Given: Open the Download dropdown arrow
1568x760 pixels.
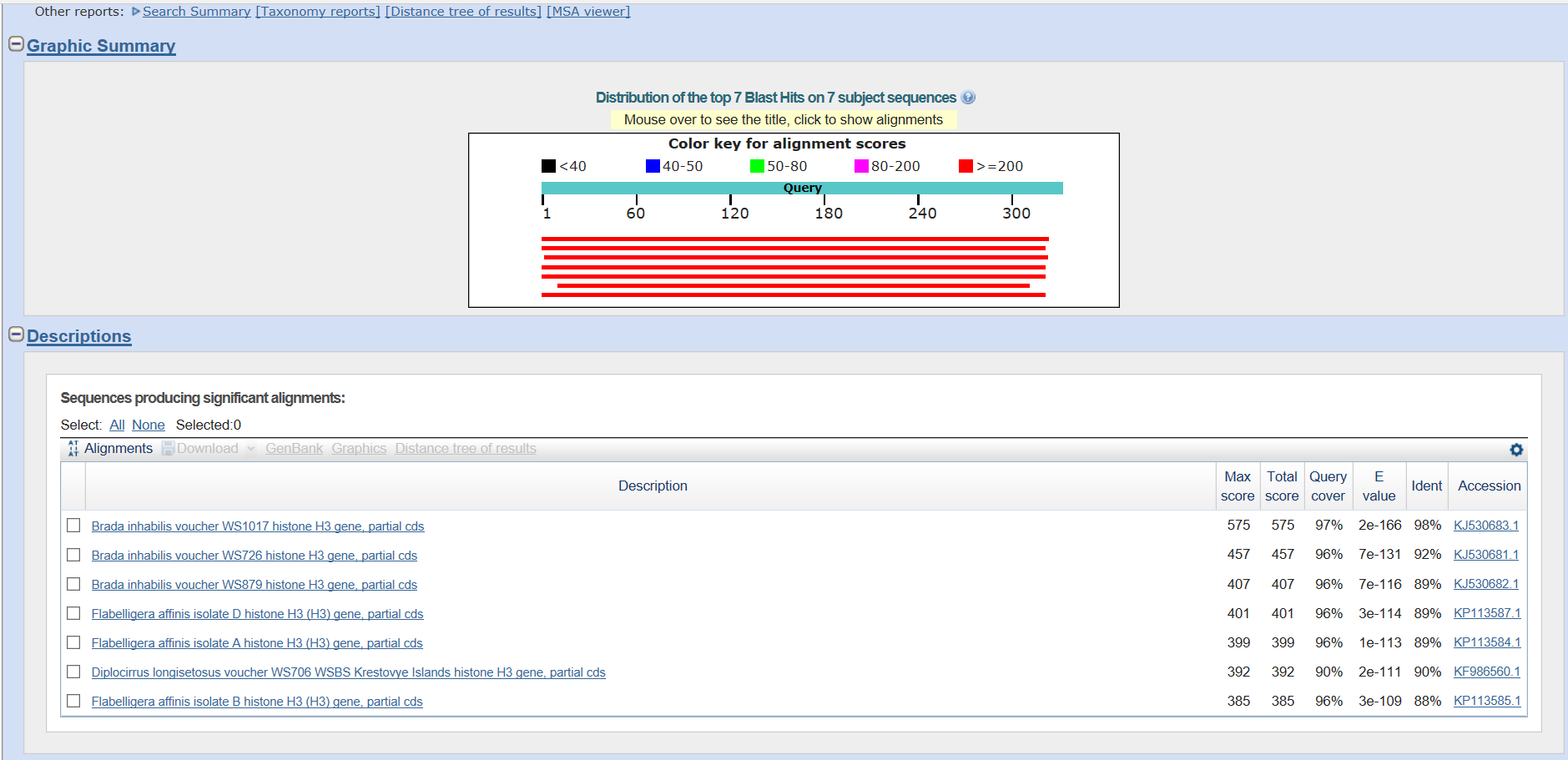Looking at the screenshot, I should pos(250,449).
